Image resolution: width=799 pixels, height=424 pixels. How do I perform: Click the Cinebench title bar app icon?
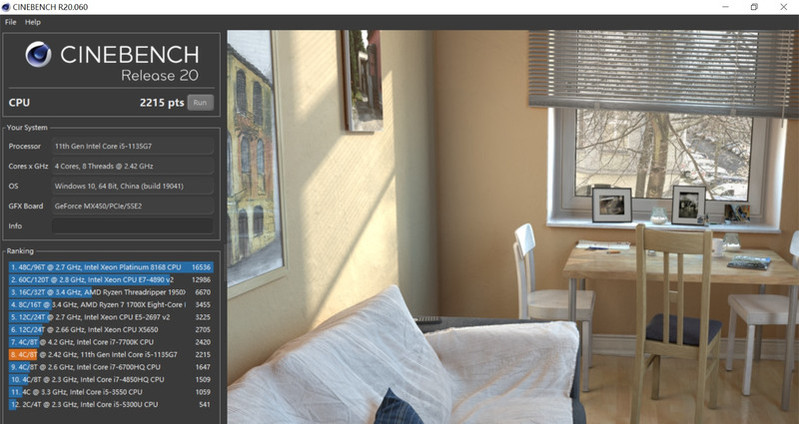pos(6,7)
